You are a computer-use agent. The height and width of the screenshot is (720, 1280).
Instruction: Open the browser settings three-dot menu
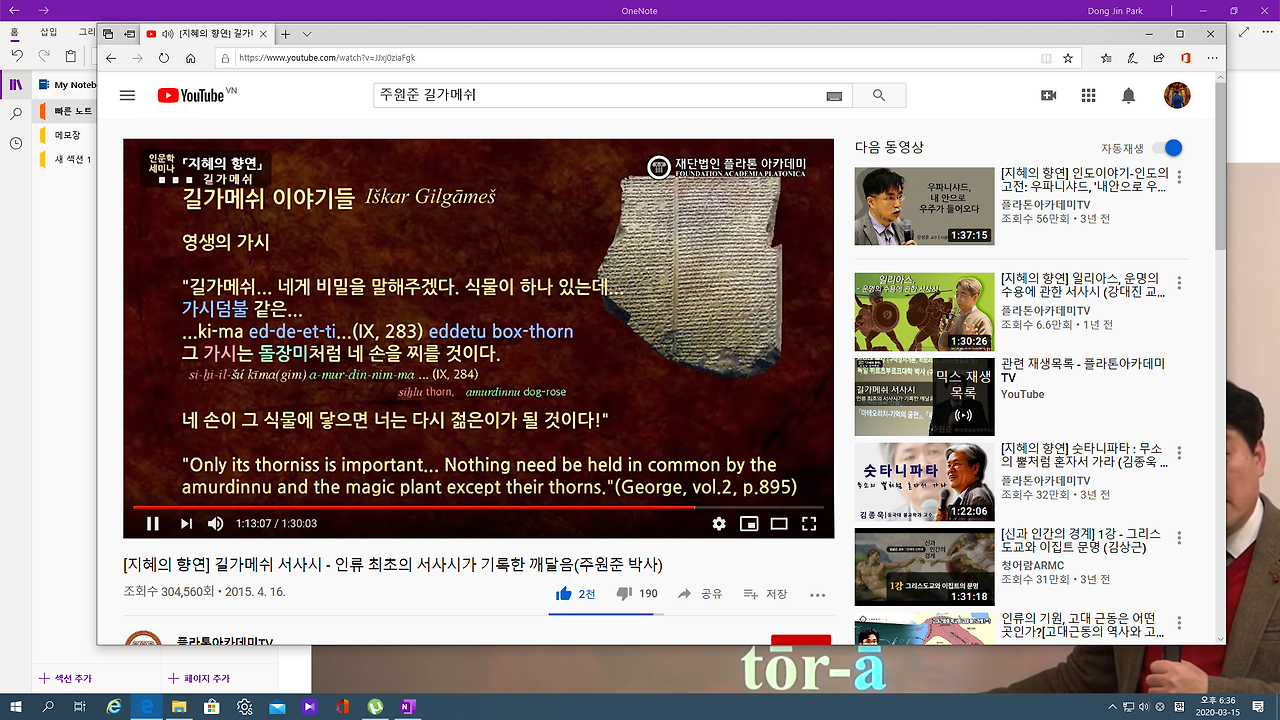(x=1211, y=57)
